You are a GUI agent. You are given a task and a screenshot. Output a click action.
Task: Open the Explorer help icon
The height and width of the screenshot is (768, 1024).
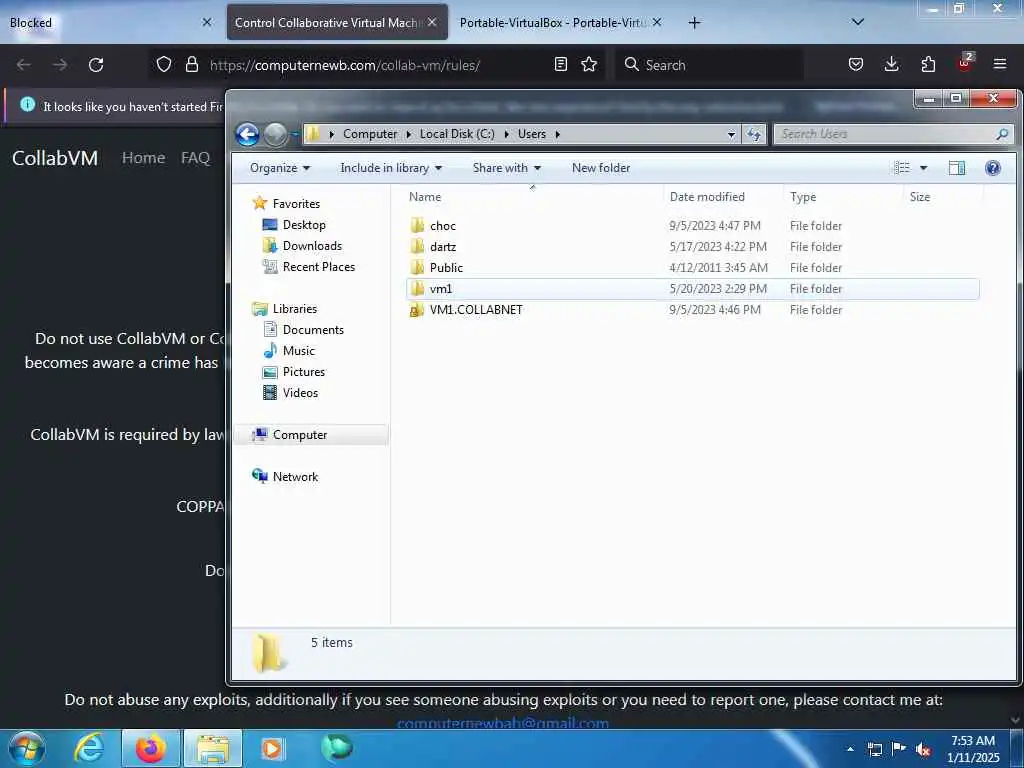(993, 168)
